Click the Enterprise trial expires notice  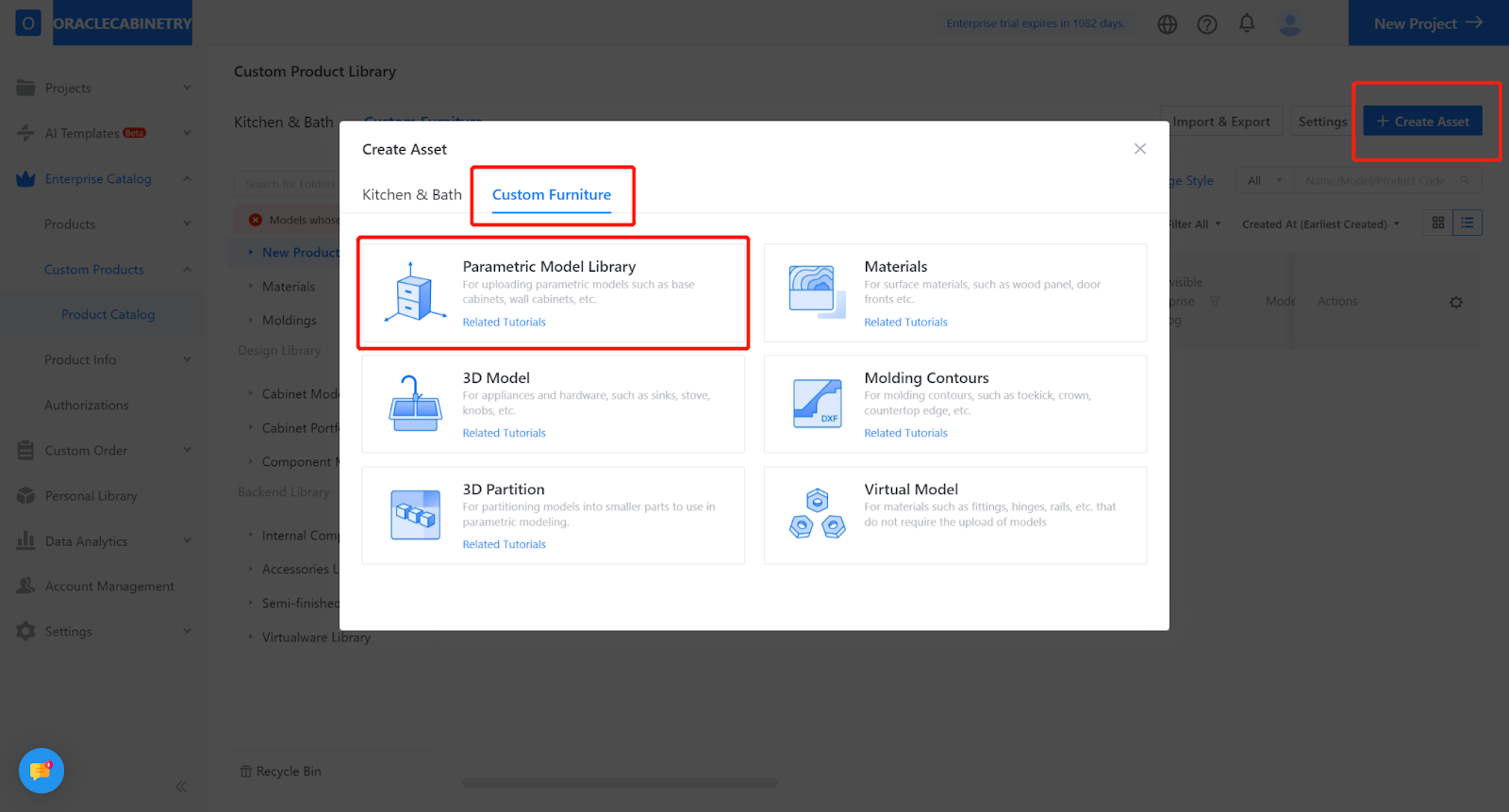[x=1036, y=24]
